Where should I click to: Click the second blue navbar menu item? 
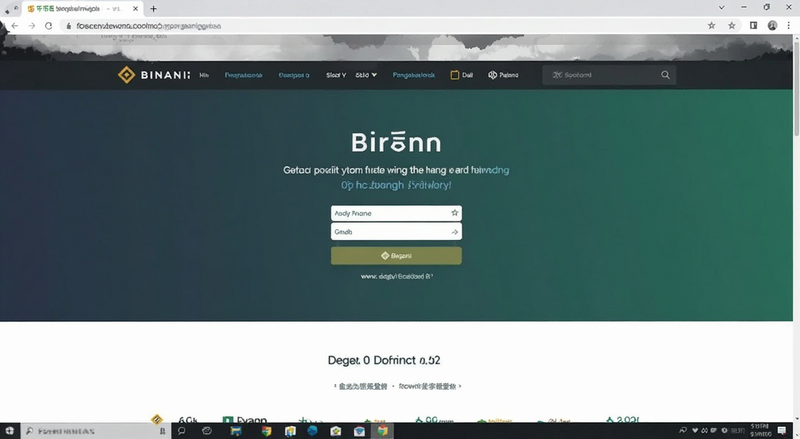click(x=294, y=75)
